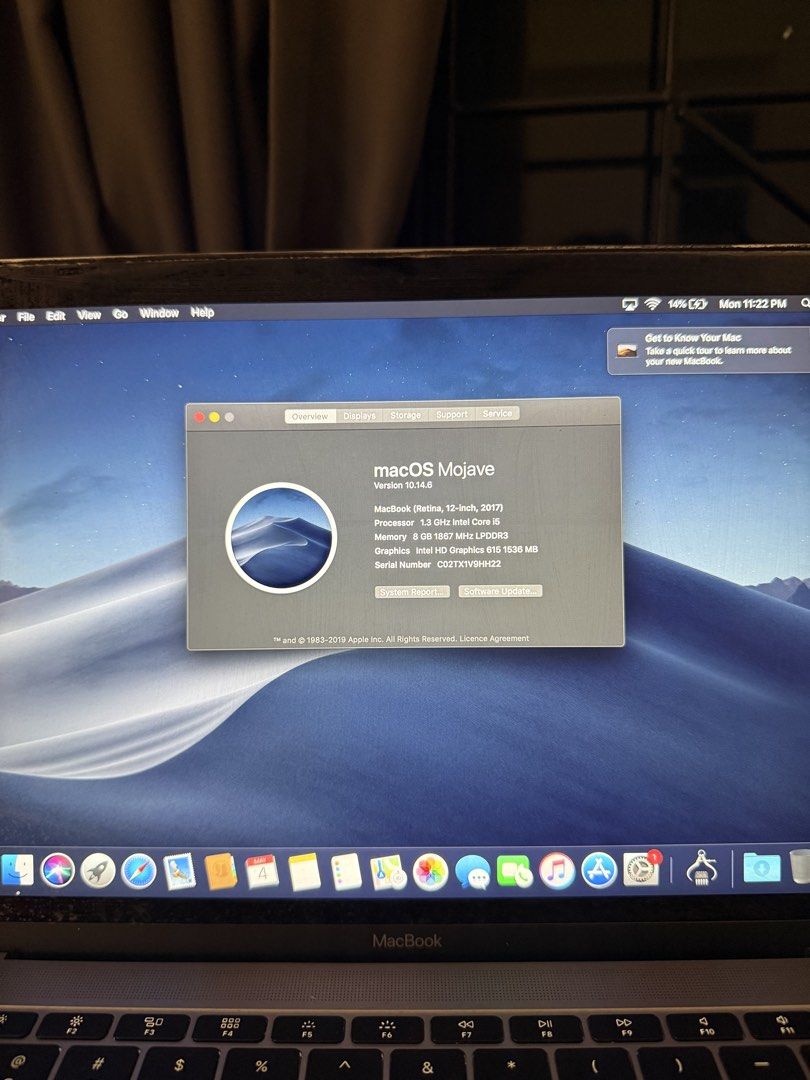Viewport: 810px width, 1080px height.
Task: Switch to the Storage tab
Action: [405, 415]
